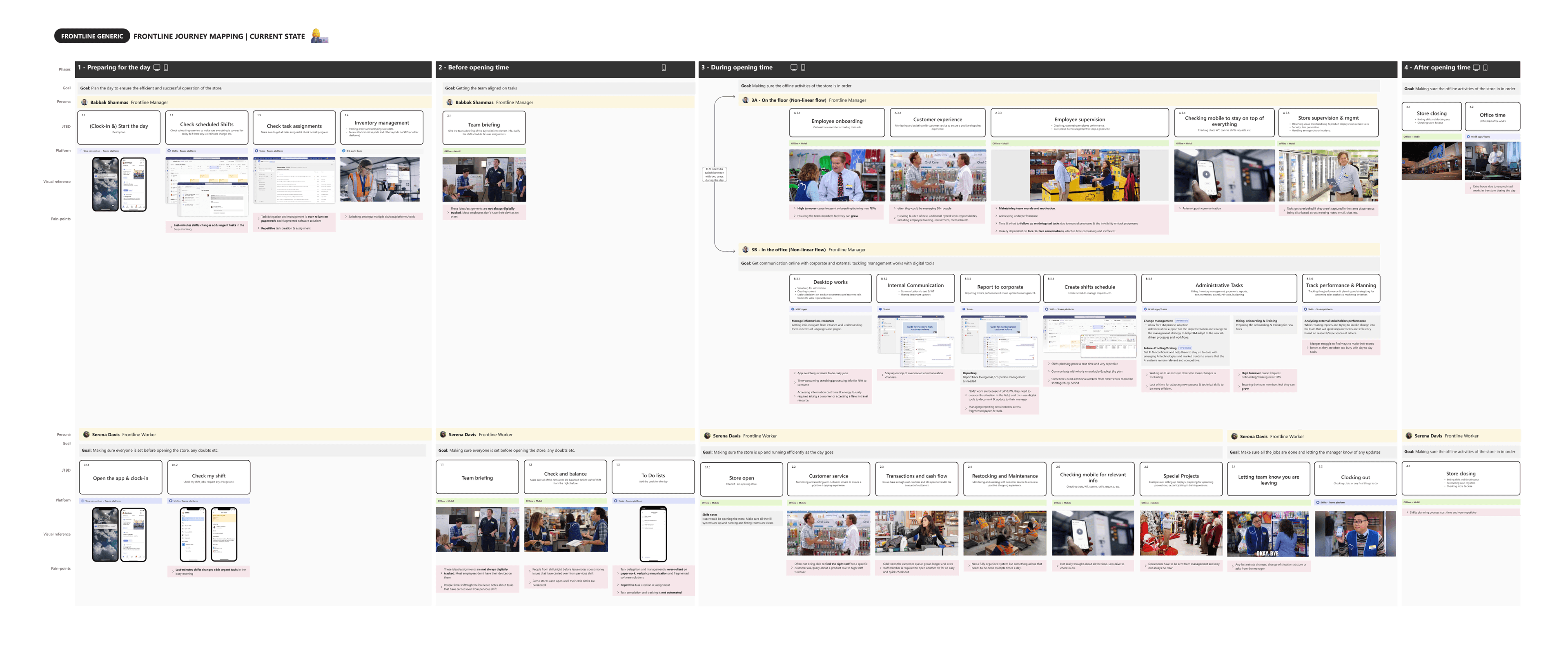Select the Track performance & Planning card
Image resolution: width=1568 pixels, height=646 pixels.
tap(1340, 288)
